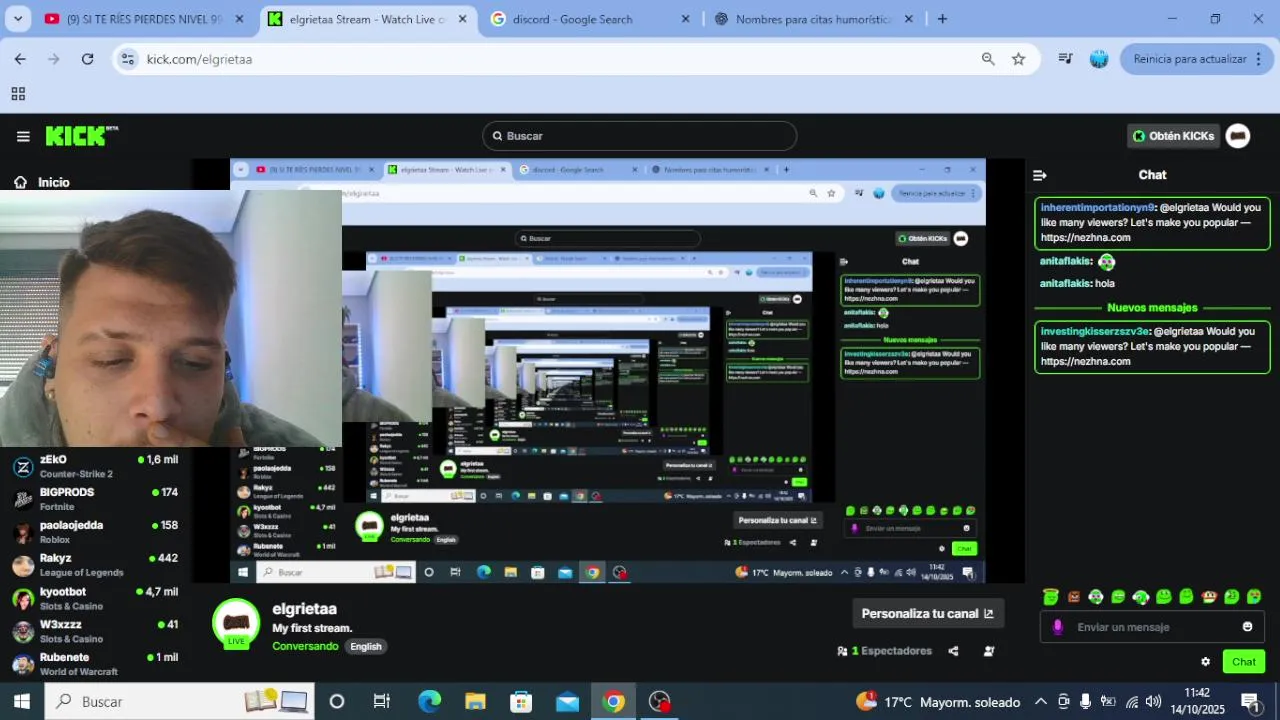1280x720 pixels.
Task: Click the brown blocky emote in quick emotes
Action: pyautogui.click(x=1073, y=597)
